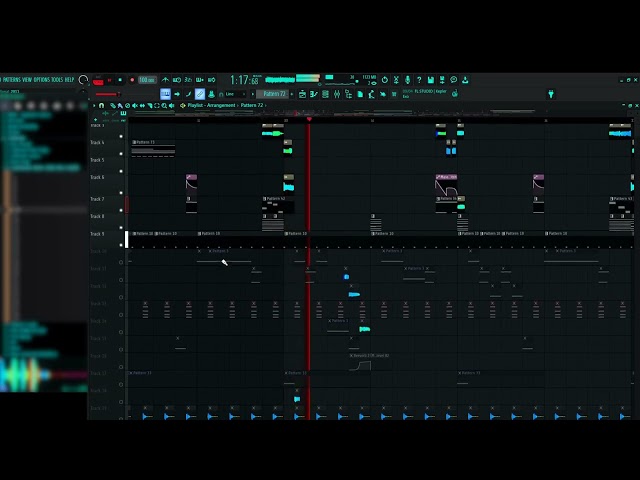Open the TOOLS menu
This screenshot has width=640, height=480.
point(57,80)
